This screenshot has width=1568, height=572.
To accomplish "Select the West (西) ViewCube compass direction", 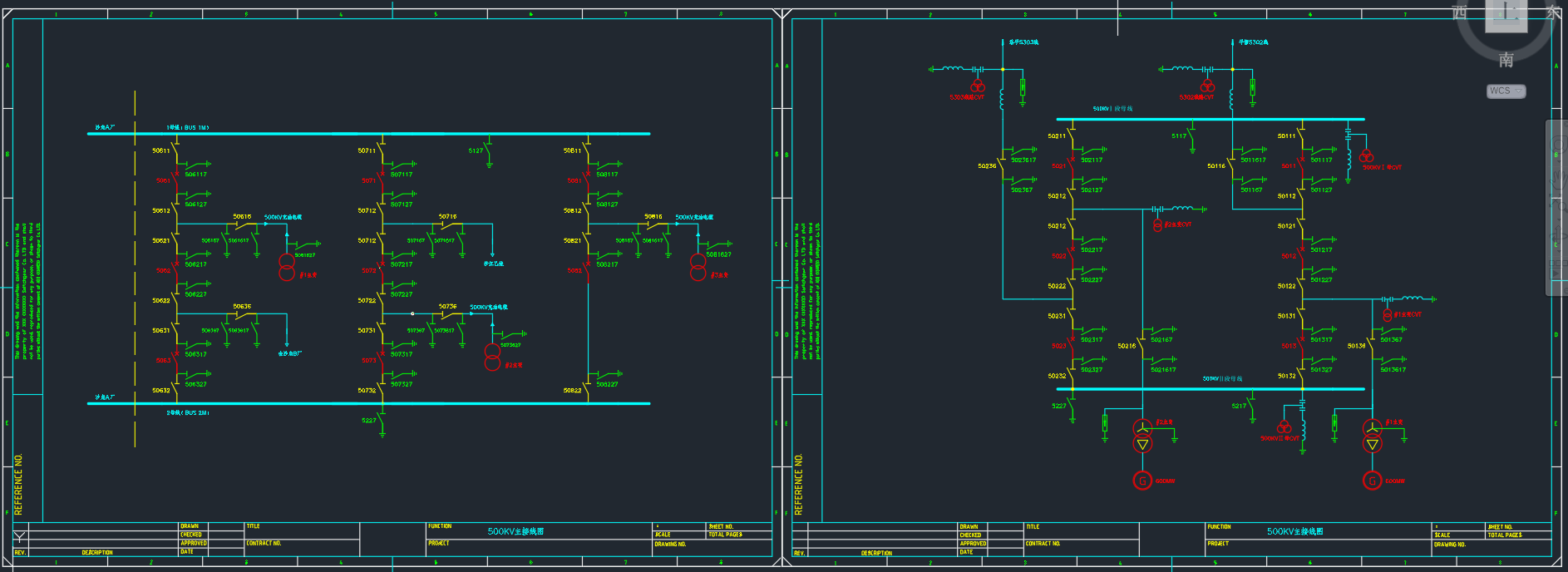I will coord(1460,12).
